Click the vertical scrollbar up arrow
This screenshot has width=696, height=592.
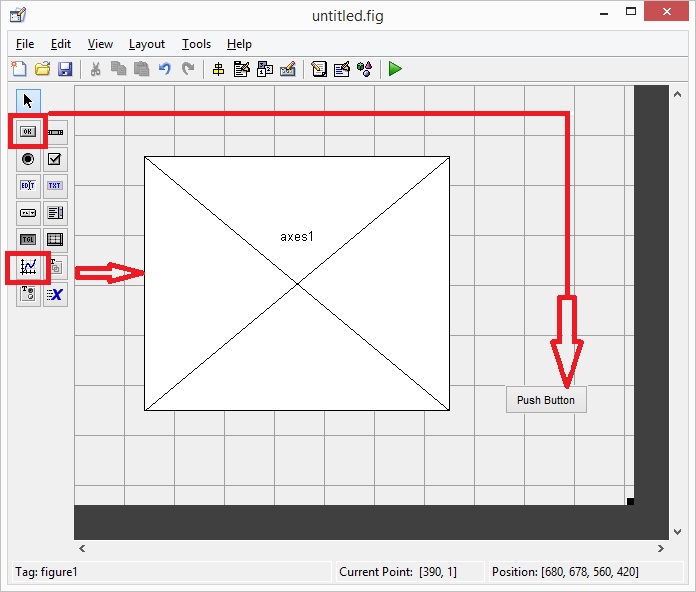click(x=677, y=94)
